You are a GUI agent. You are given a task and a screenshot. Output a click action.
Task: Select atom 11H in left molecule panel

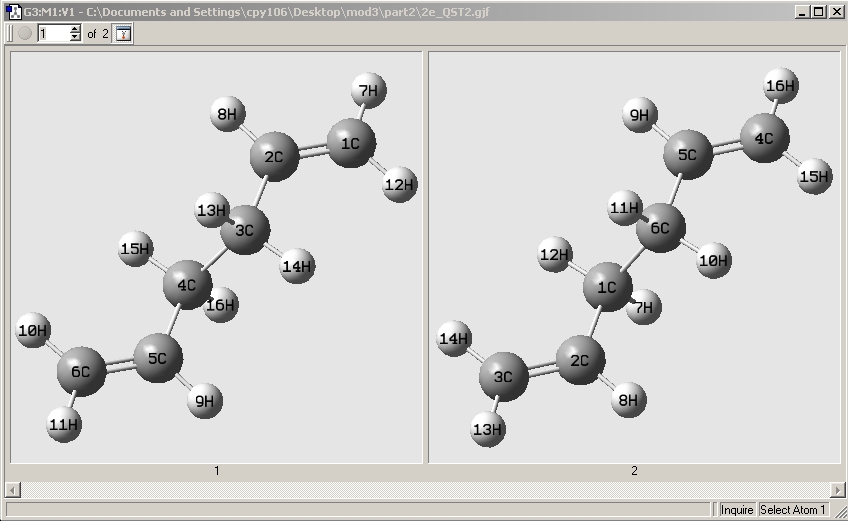[64, 425]
